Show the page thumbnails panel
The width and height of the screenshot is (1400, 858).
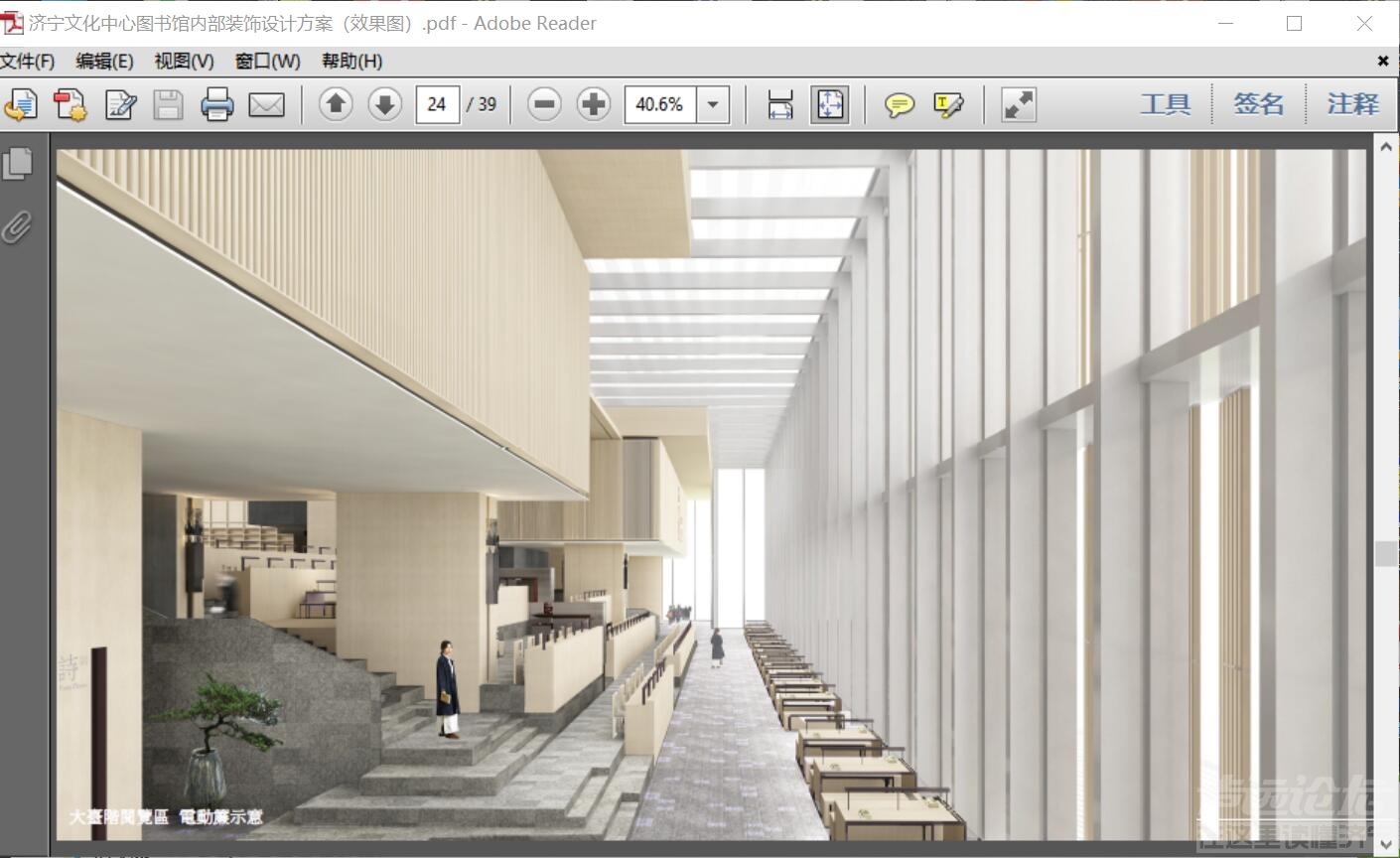click(18, 164)
